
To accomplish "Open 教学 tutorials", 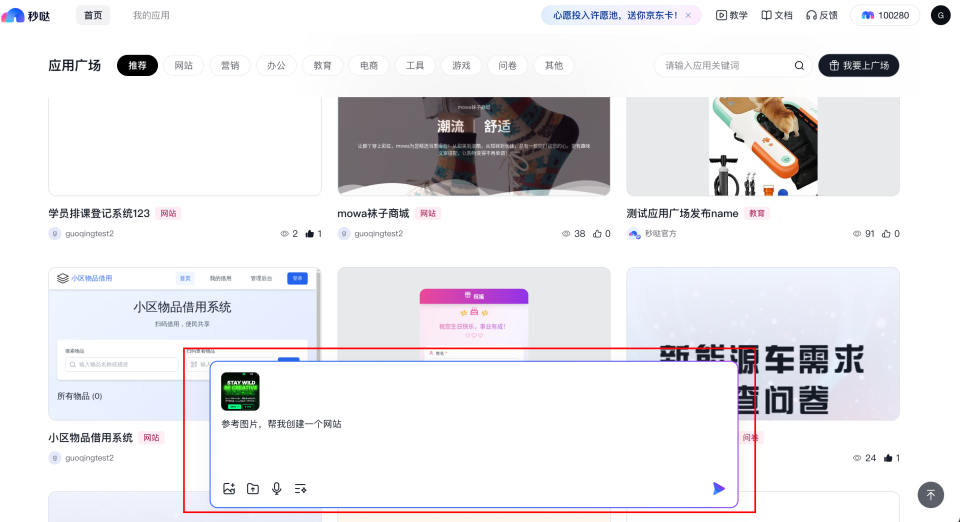I will click(x=732, y=15).
